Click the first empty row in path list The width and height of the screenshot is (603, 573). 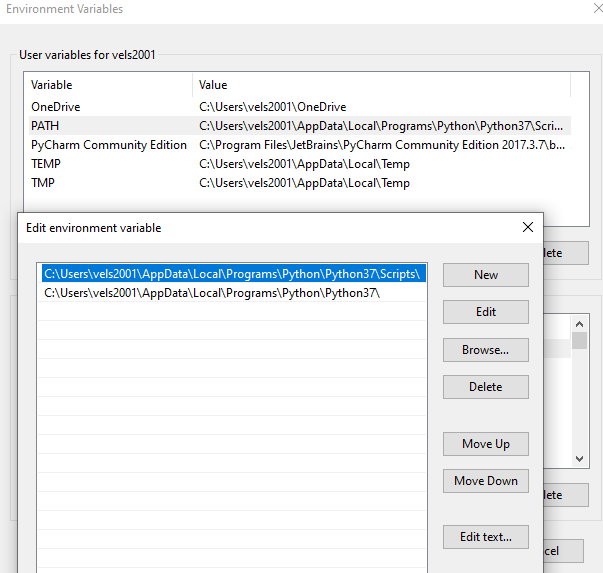click(x=233, y=312)
